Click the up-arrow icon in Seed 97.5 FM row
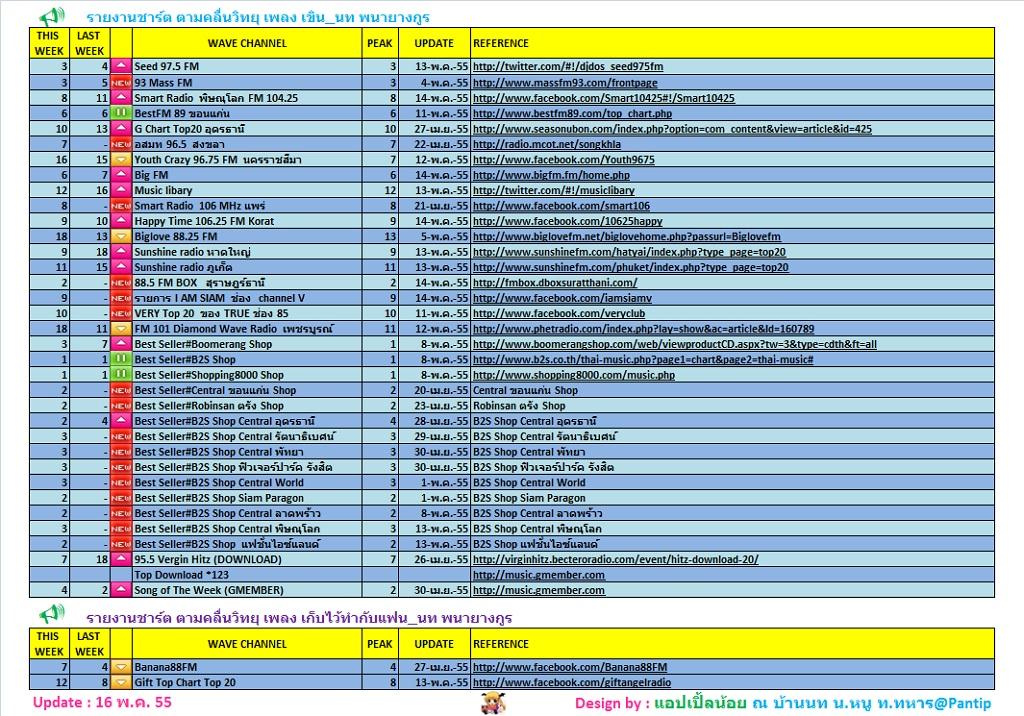The height and width of the screenshot is (716, 1024). 121,67
